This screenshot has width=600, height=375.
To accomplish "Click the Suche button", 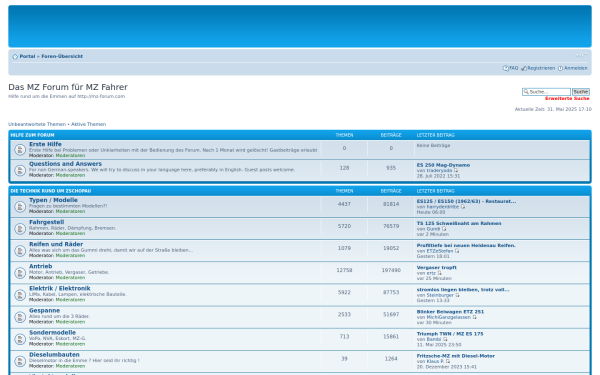I will 580,92.
